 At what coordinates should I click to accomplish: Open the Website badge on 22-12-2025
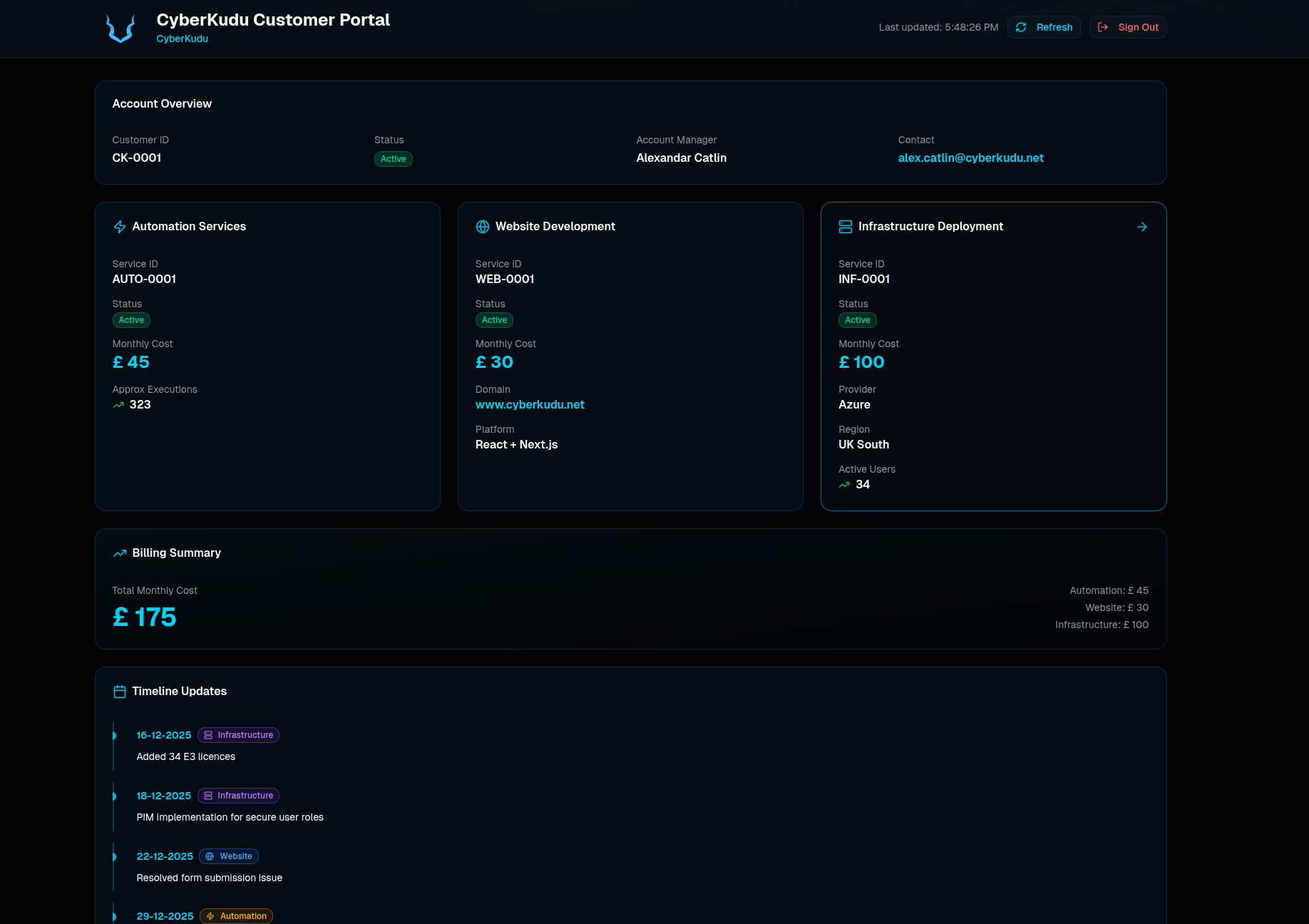point(228,856)
